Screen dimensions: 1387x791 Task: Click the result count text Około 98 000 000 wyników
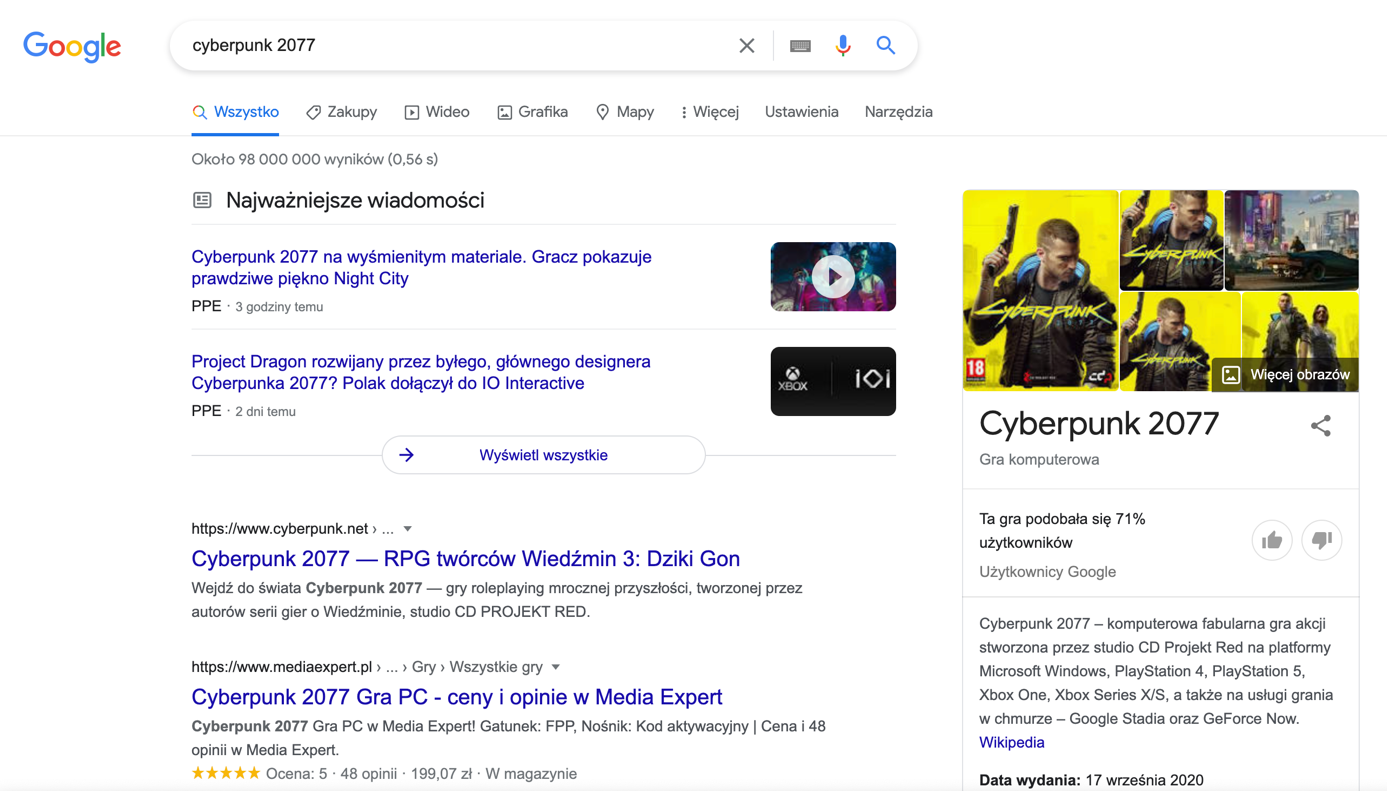[x=315, y=159]
